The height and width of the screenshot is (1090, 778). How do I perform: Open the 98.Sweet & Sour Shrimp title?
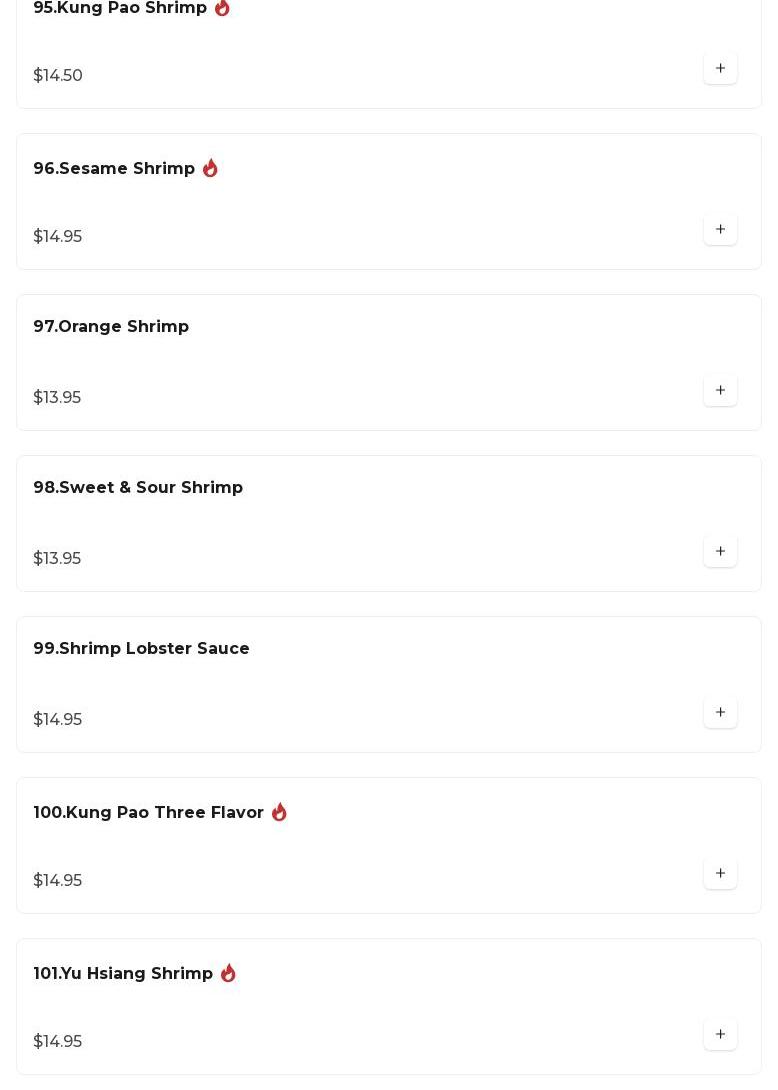coord(138,488)
